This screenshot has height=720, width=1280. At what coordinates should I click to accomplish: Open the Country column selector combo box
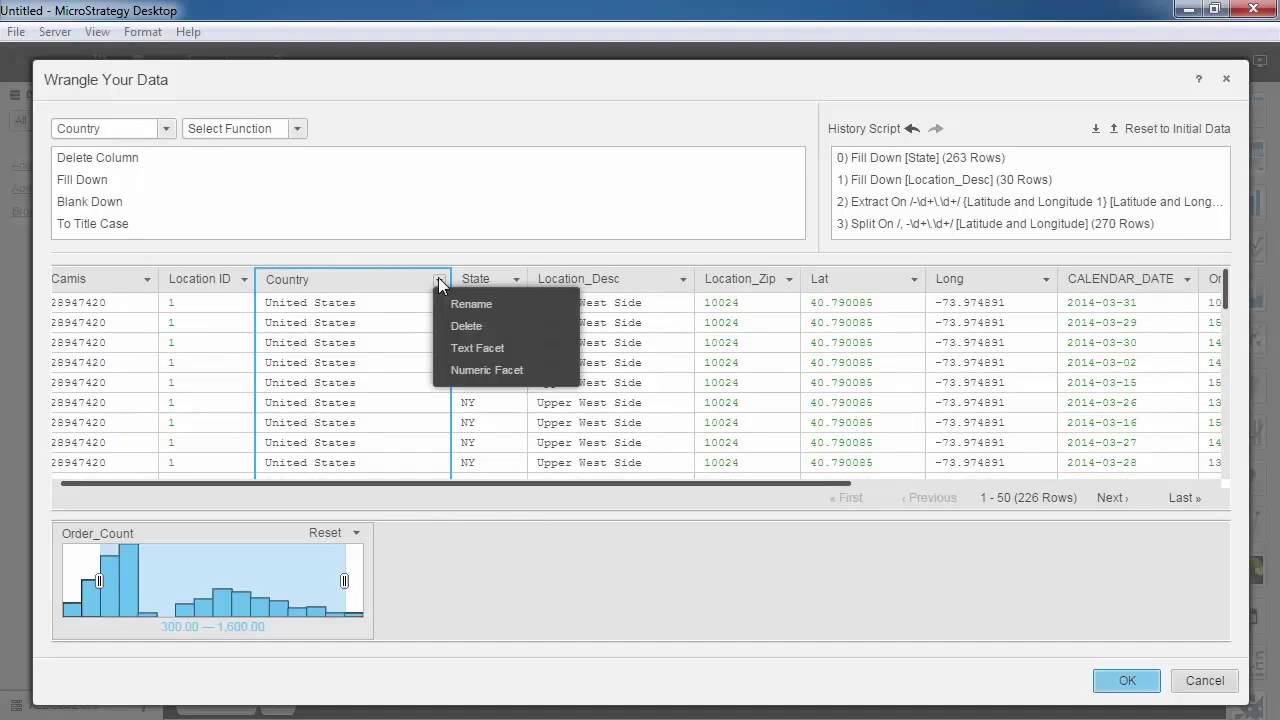click(114, 129)
